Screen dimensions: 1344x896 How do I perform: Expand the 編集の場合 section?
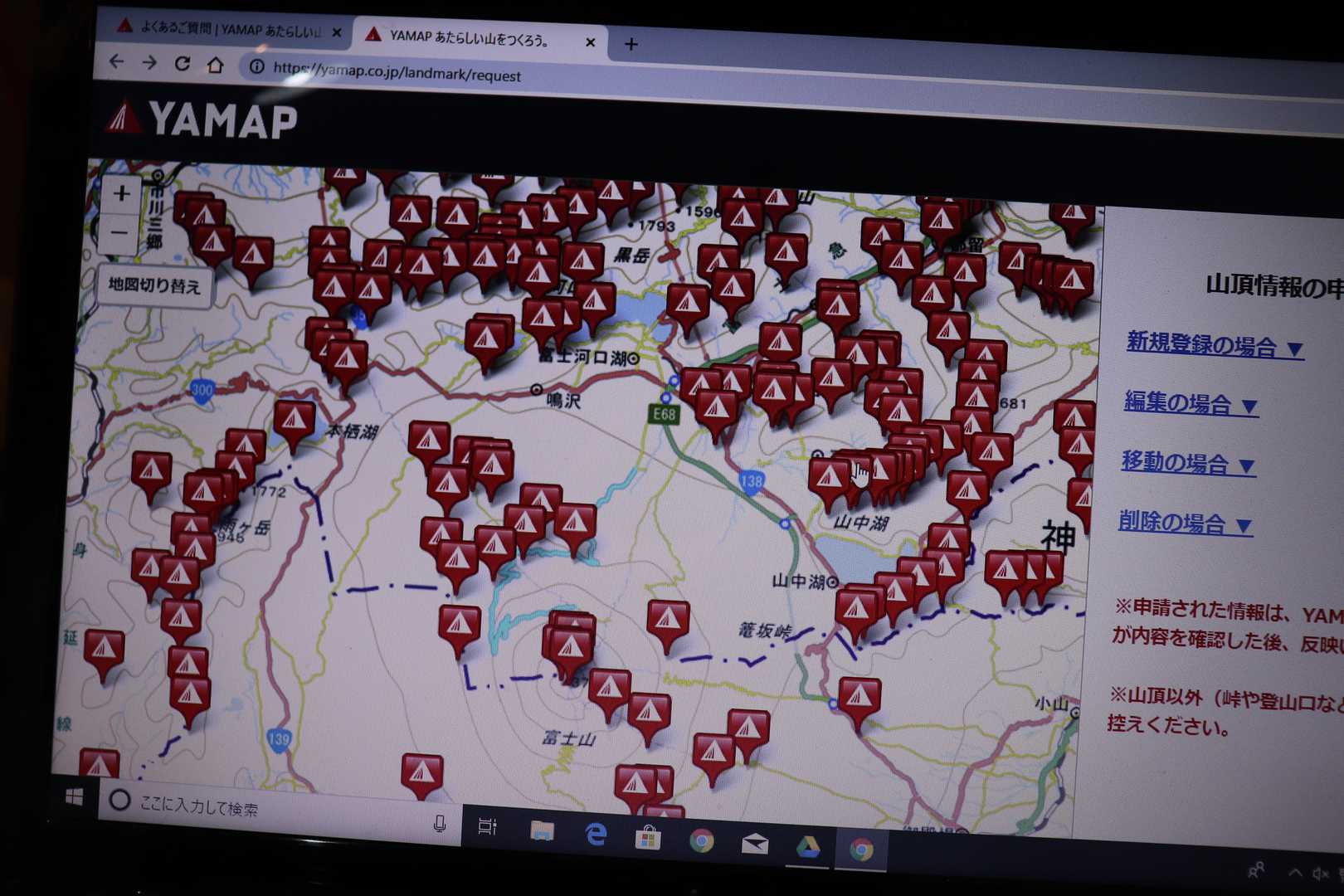1190,403
